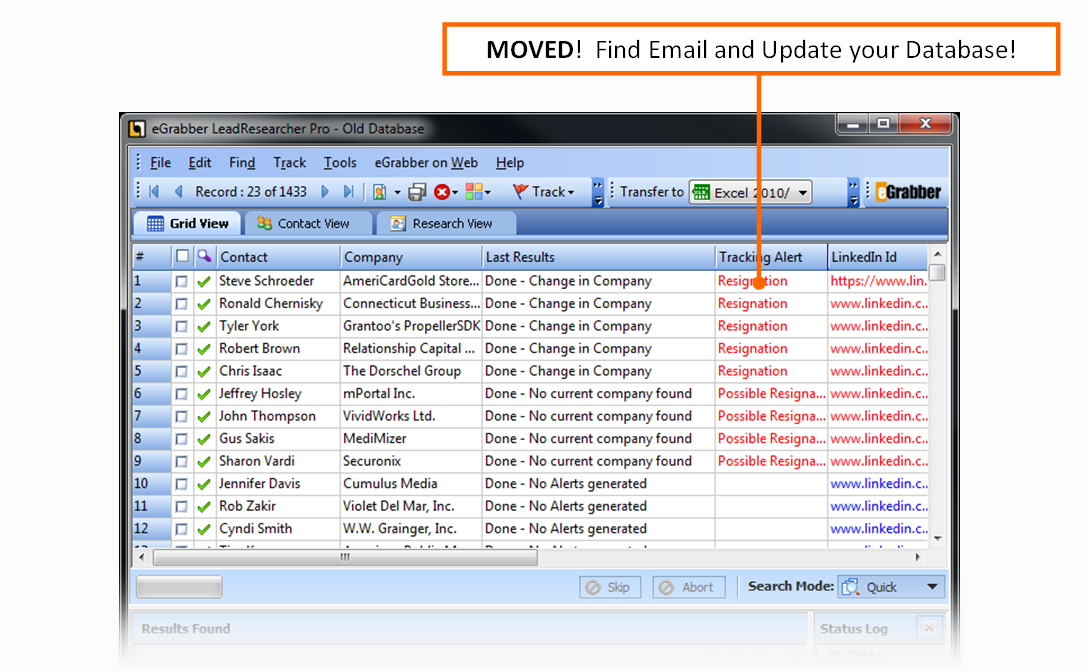
Task: Click the horizontal scrollbar thumb
Action: click(x=345, y=557)
